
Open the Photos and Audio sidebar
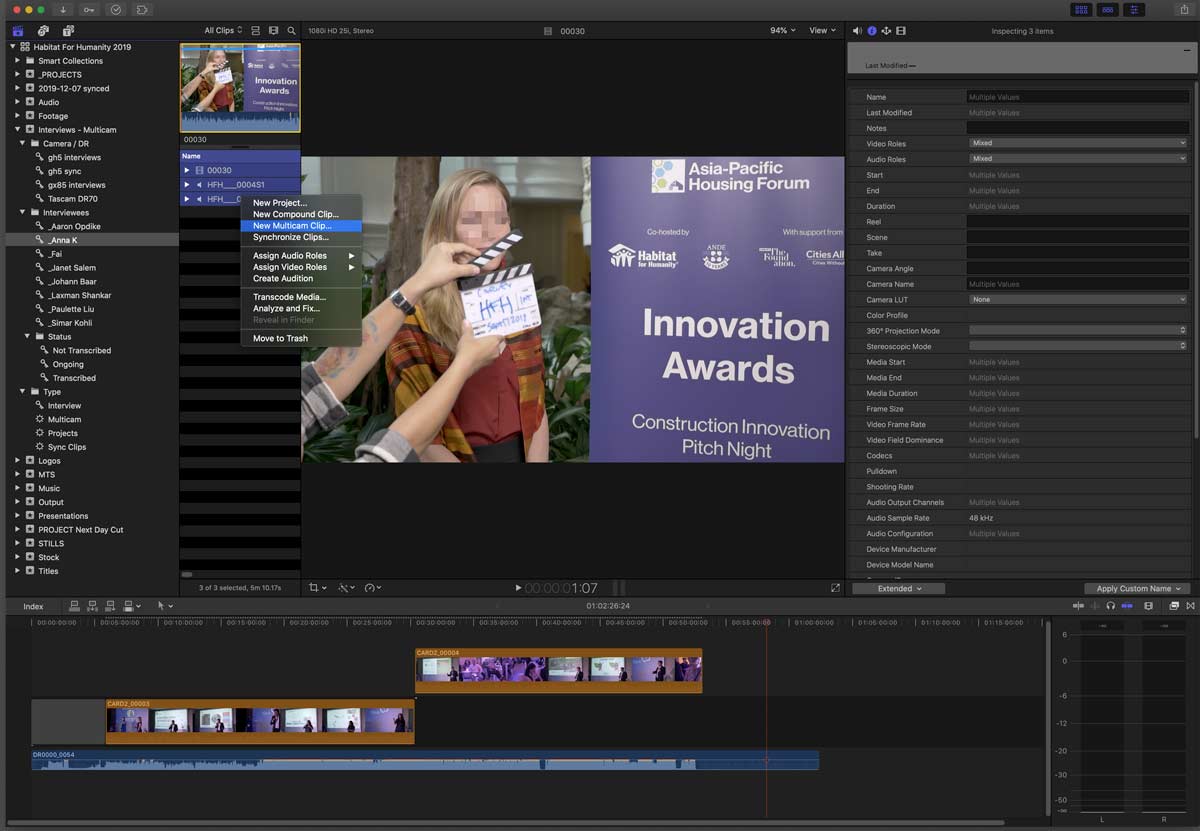click(43, 31)
